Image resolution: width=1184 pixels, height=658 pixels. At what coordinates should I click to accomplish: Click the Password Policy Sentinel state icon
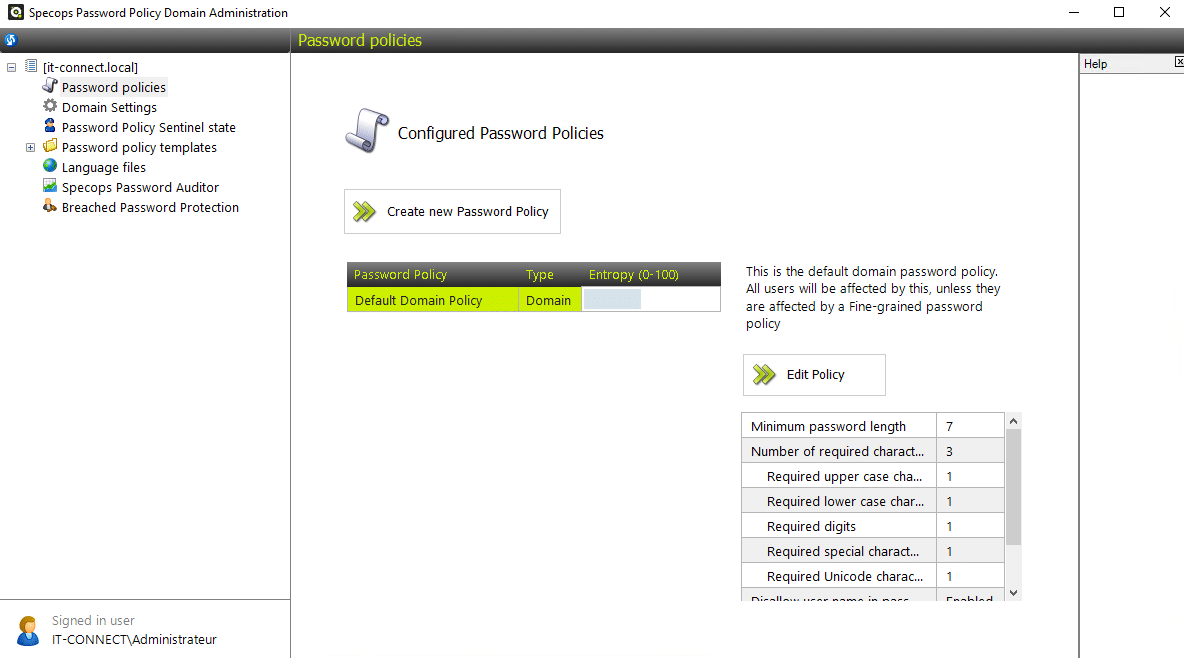[x=50, y=127]
